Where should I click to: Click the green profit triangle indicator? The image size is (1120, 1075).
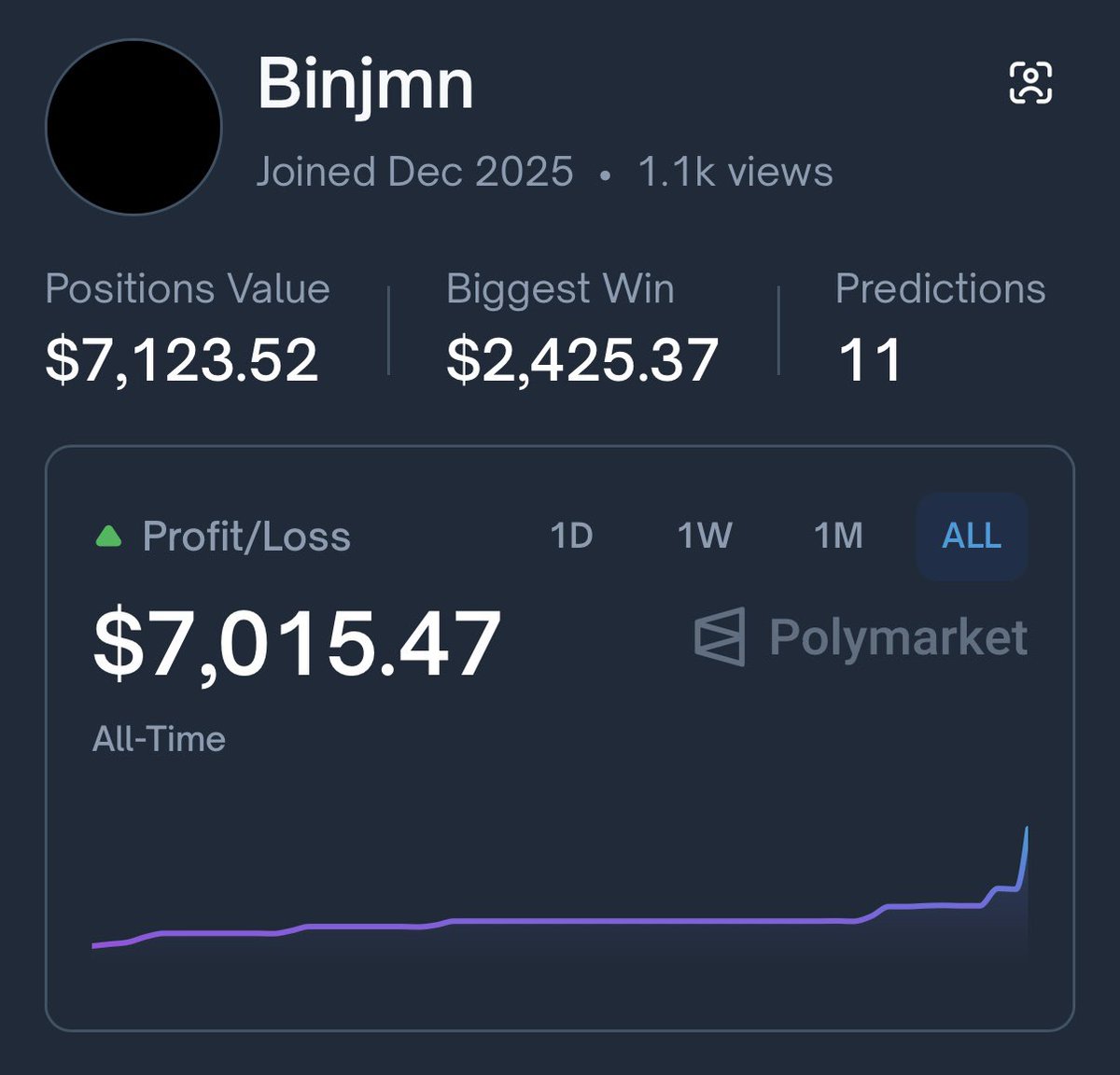click(x=109, y=537)
